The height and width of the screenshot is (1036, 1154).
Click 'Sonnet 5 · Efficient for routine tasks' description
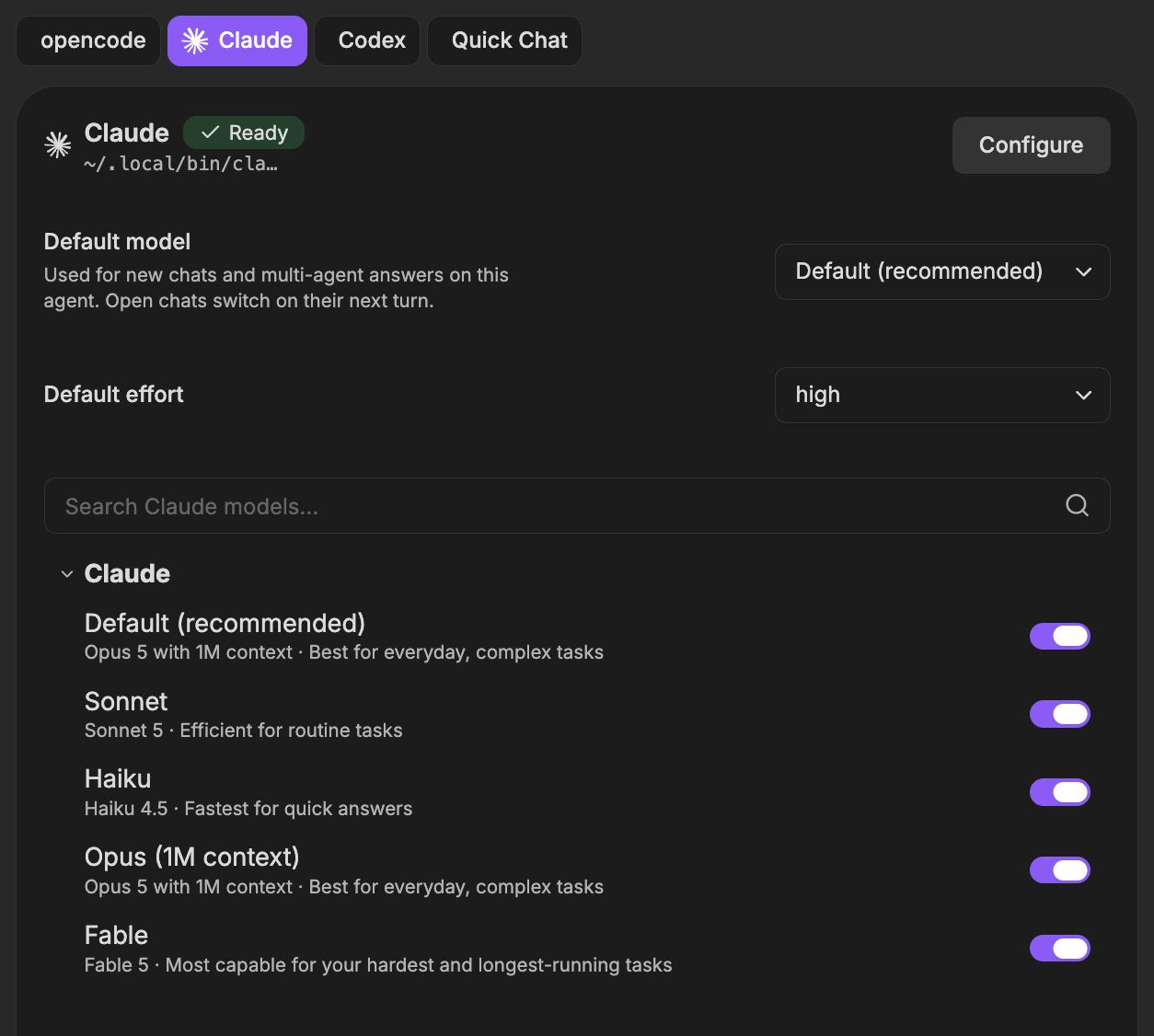[244, 731]
